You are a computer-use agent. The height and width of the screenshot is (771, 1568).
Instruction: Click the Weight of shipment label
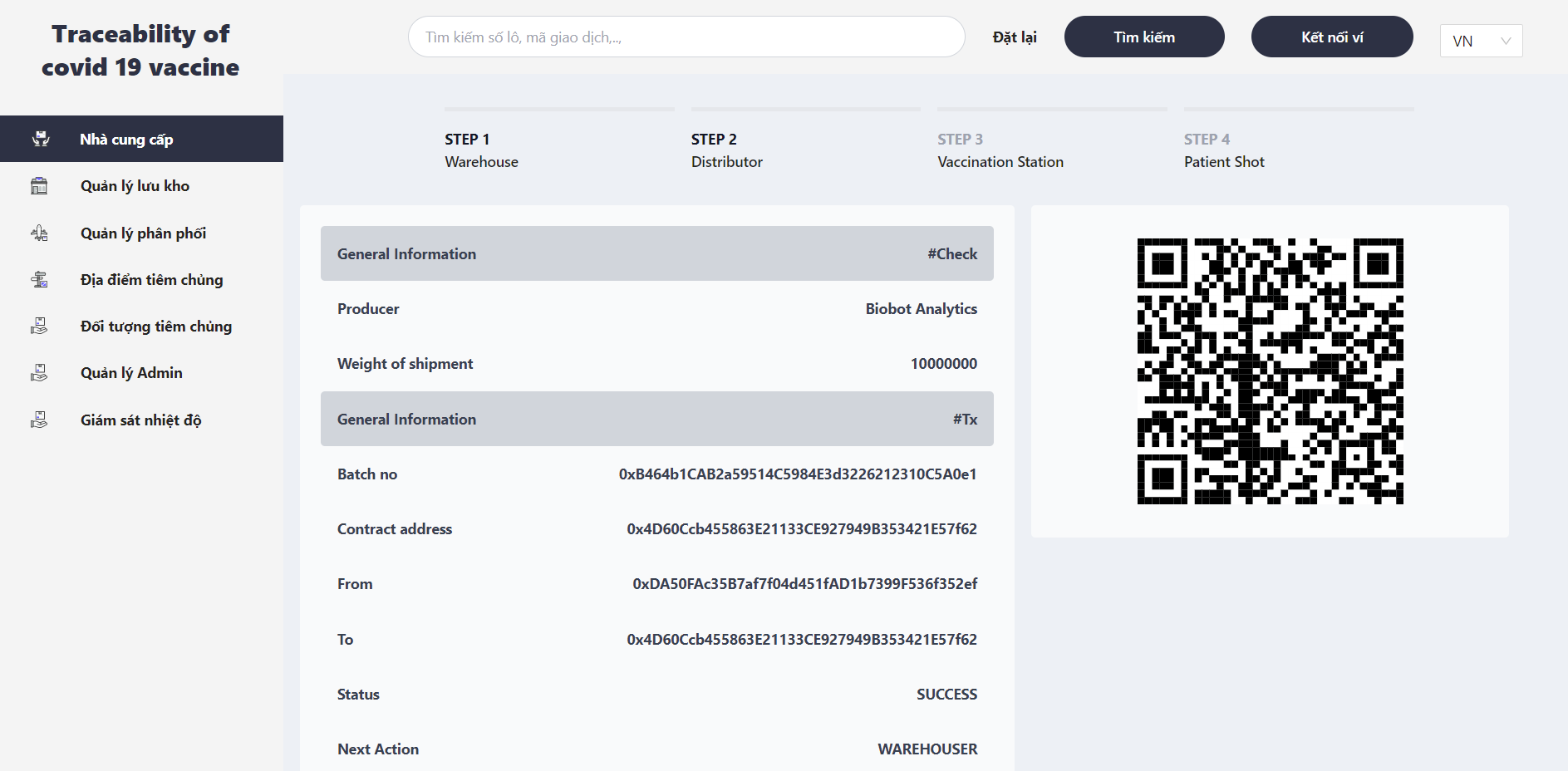click(x=405, y=363)
